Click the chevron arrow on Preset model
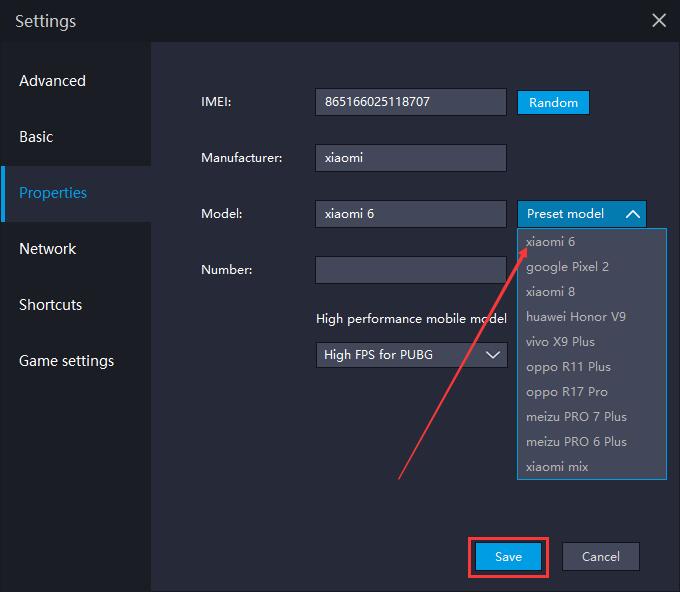680x592 pixels. tap(633, 214)
